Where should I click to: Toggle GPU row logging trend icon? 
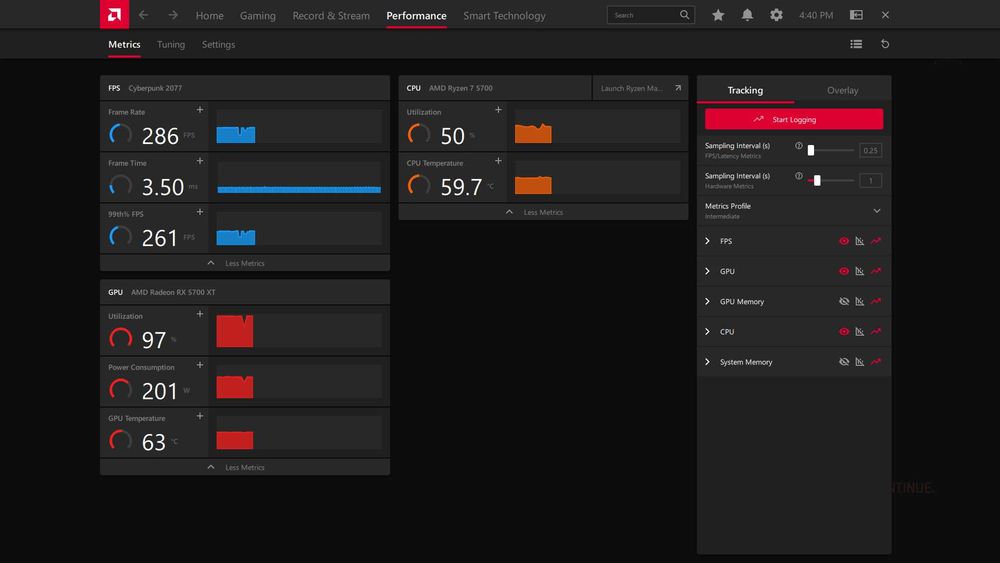(876, 271)
